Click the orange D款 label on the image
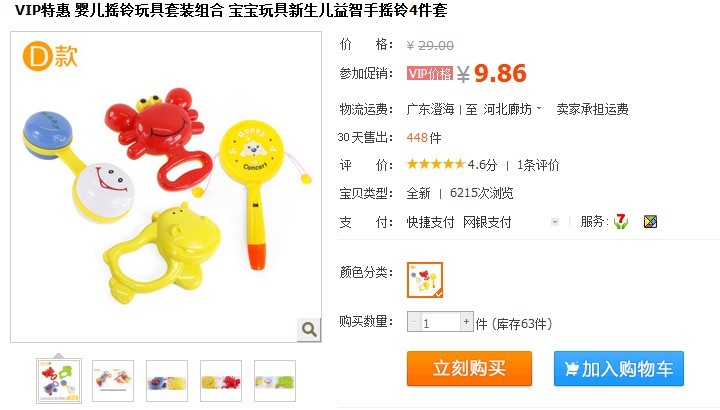720x410 pixels. click(50, 56)
